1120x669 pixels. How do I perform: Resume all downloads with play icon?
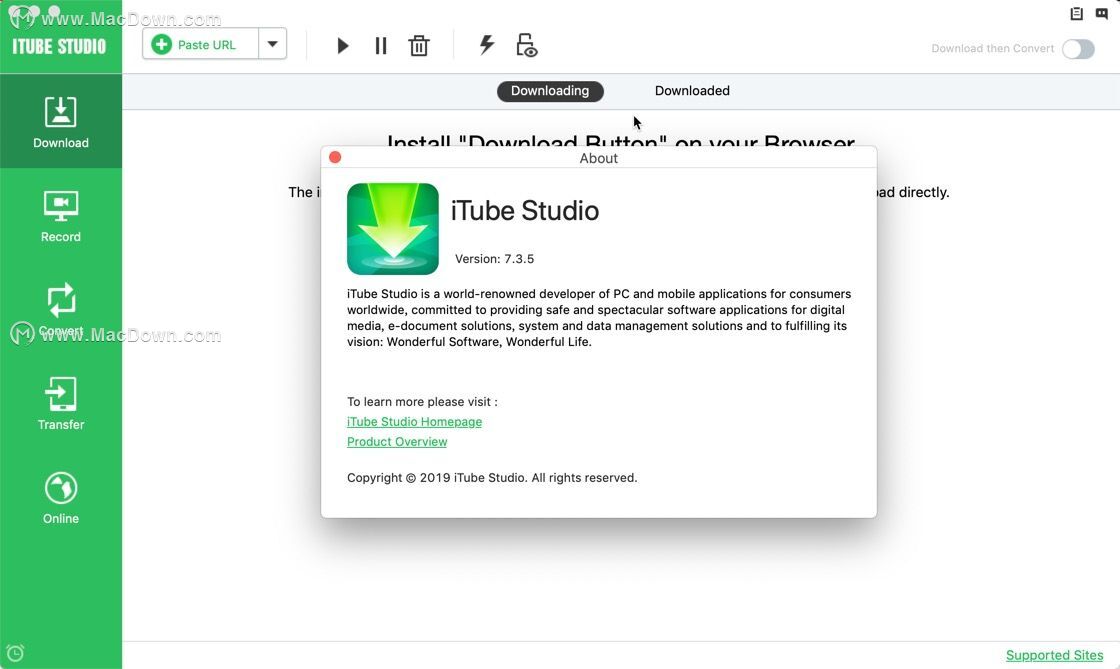click(x=343, y=46)
